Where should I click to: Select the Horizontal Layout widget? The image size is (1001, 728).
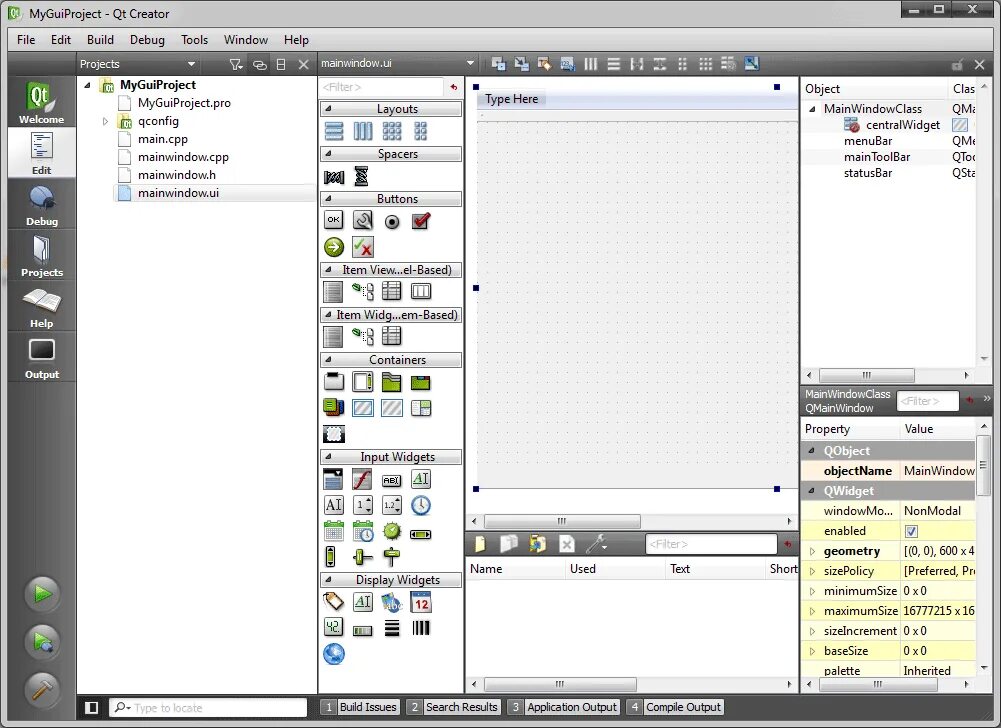coord(363,132)
